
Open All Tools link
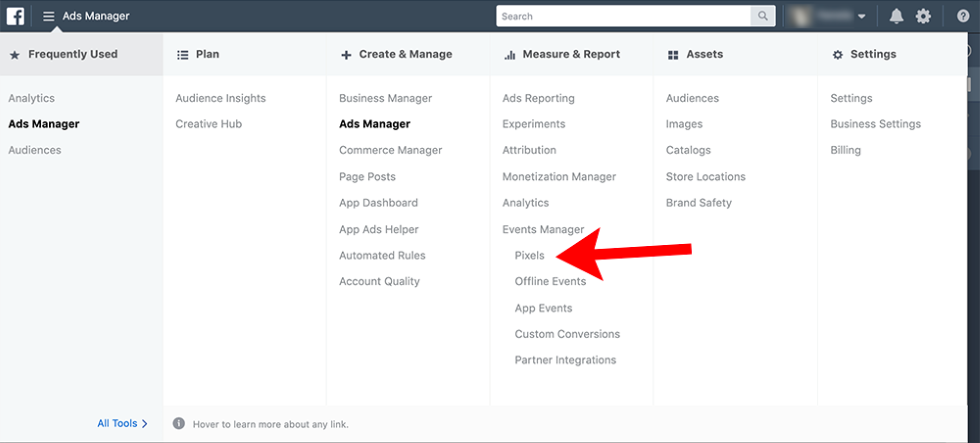(x=122, y=424)
